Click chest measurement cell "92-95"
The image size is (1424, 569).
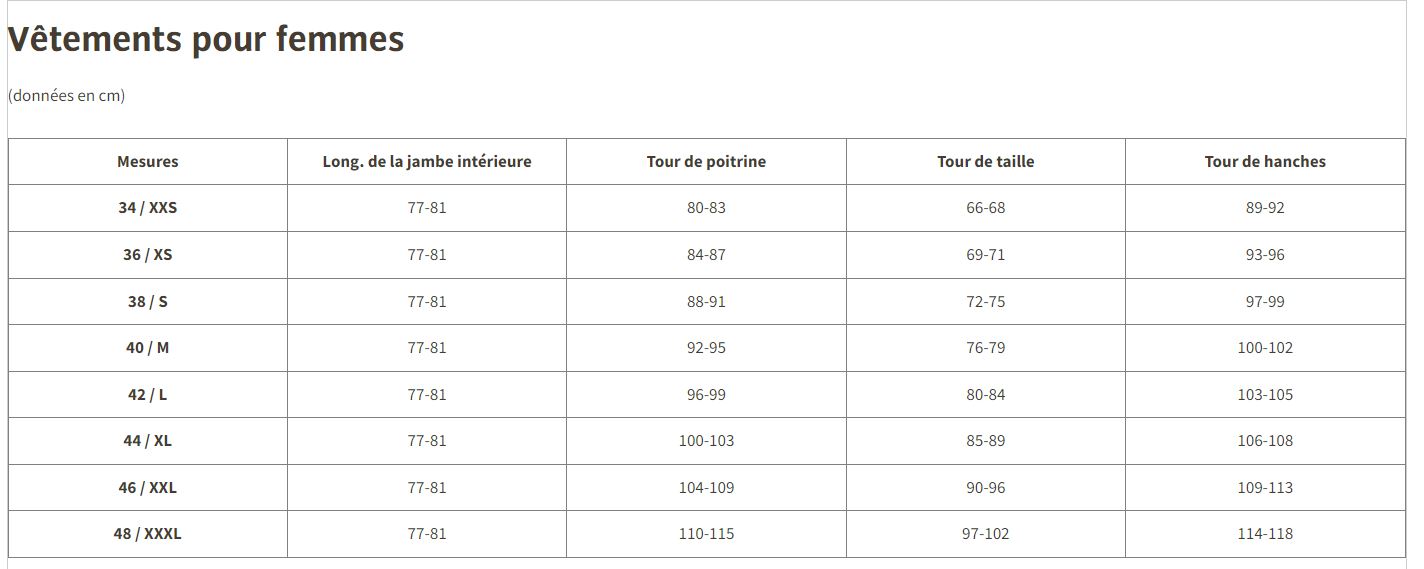click(706, 347)
